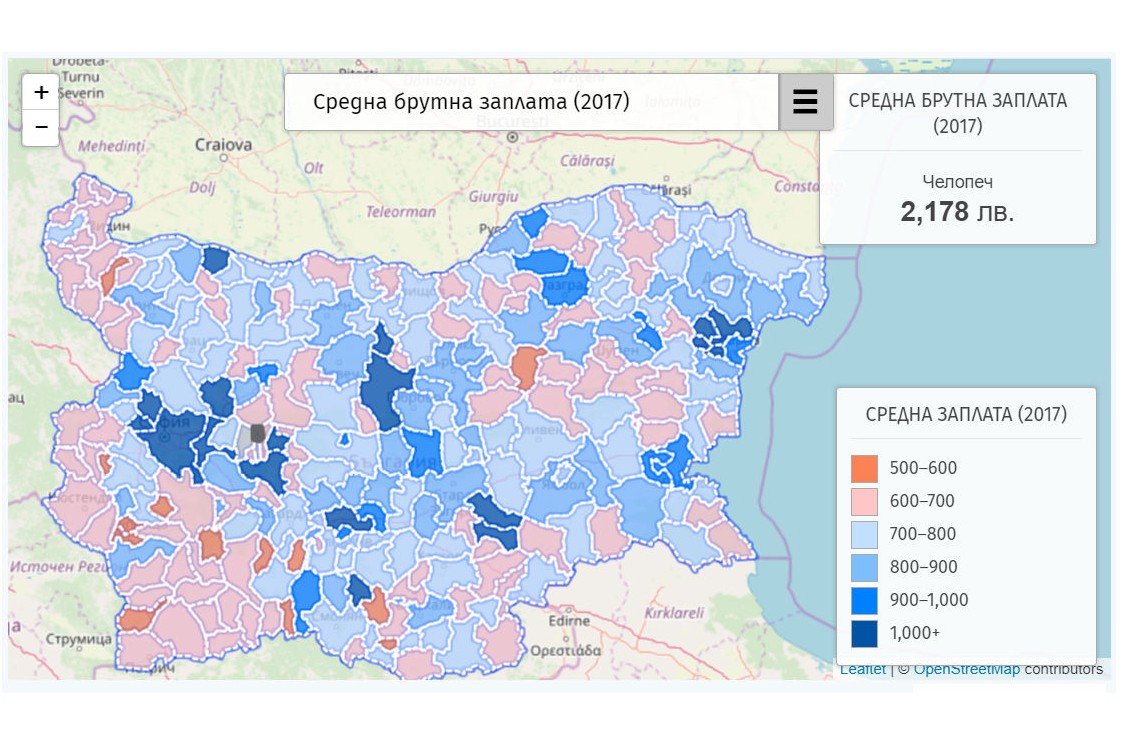
Task: Click the 700–800 pale blue legend swatch
Action: 864,535
